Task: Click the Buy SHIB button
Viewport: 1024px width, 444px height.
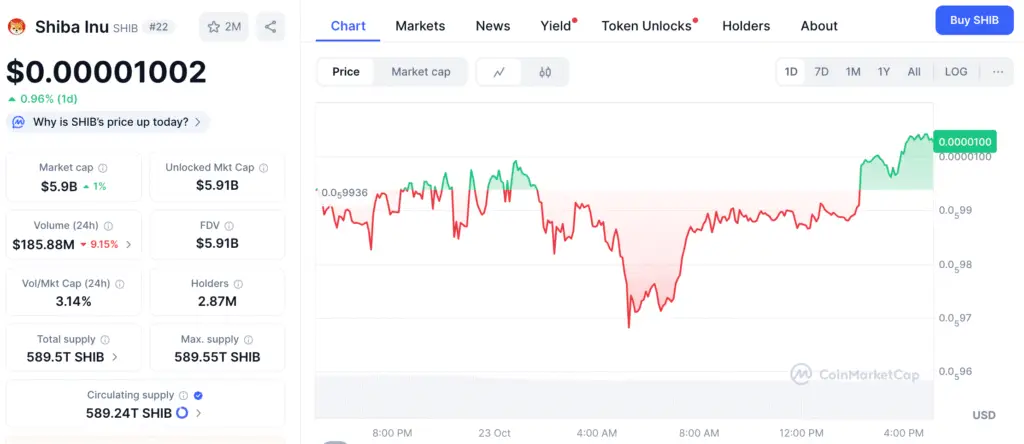Action: tap(974, 20)
